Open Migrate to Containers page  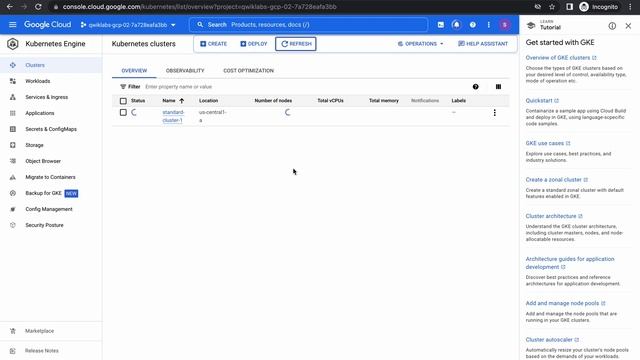tap(50, 177)
